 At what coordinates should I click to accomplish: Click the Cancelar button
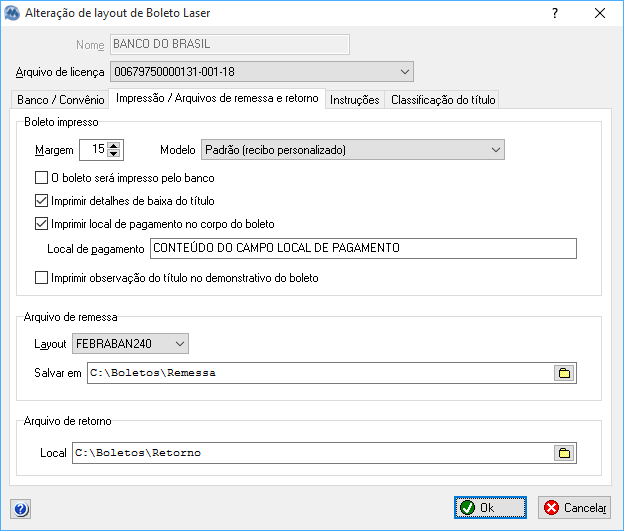tap(574, 508)
